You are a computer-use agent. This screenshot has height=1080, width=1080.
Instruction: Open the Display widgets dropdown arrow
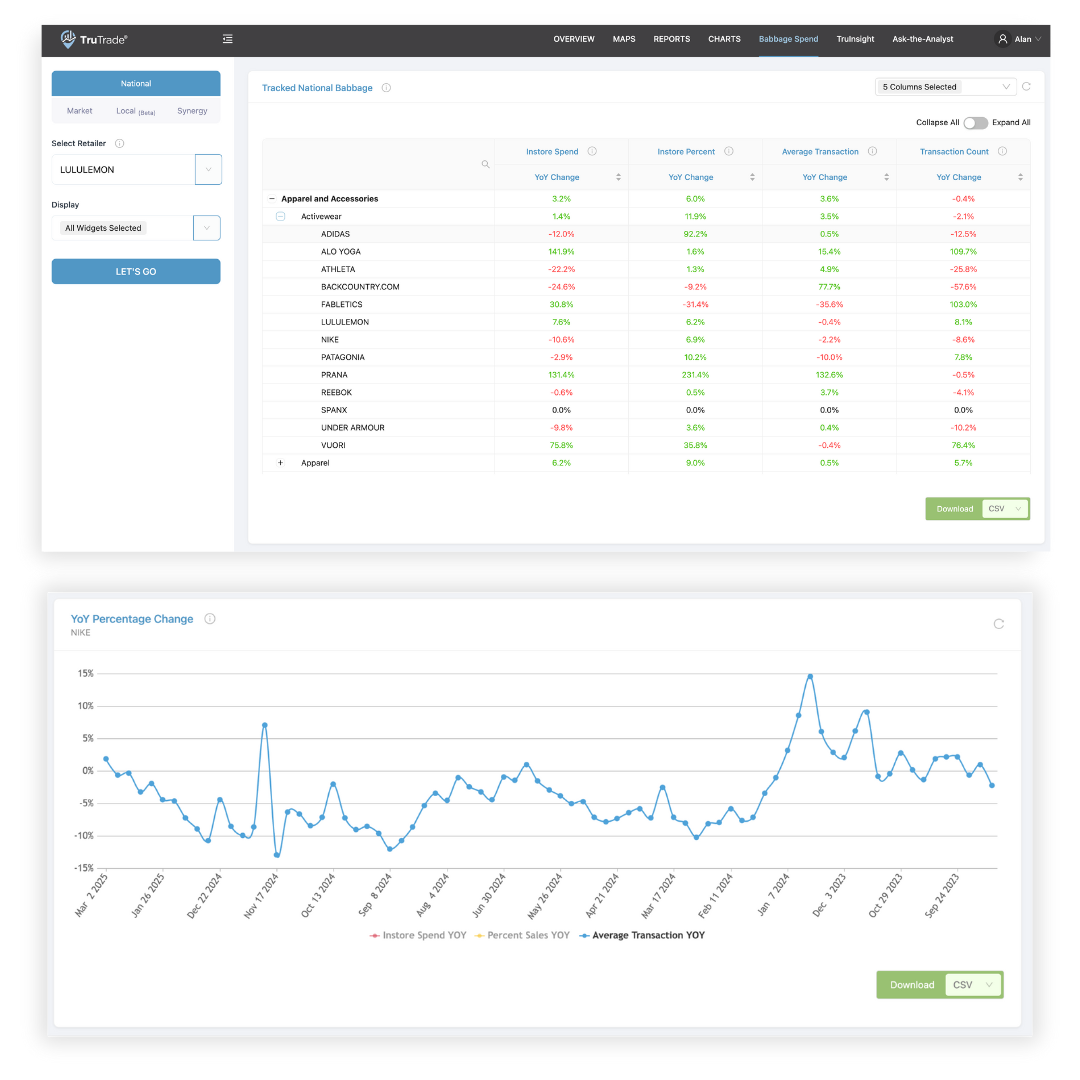click(x=207, y=228)
